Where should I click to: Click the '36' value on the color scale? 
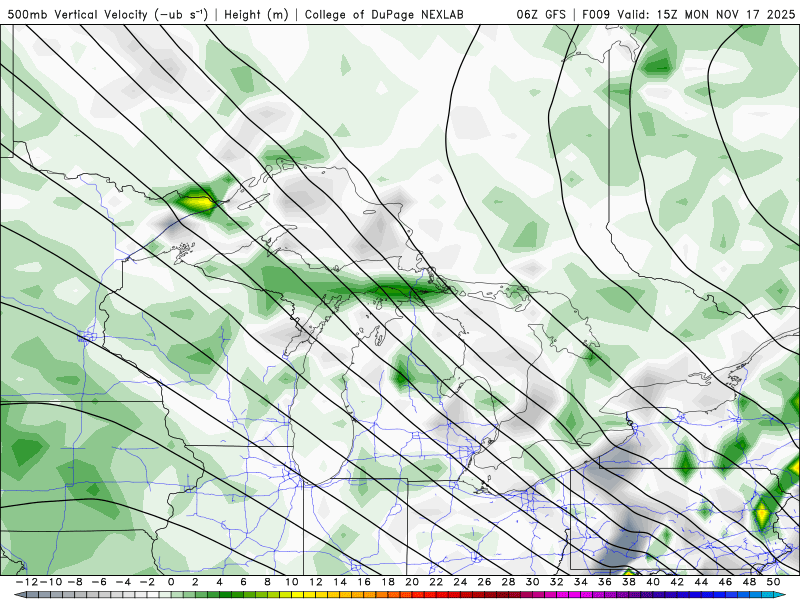tap(605, 582)
